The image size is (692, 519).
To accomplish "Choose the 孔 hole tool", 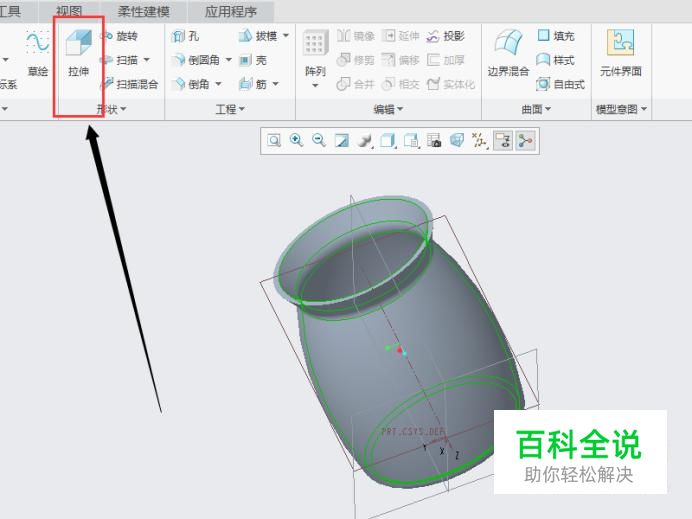I will 185,36.
